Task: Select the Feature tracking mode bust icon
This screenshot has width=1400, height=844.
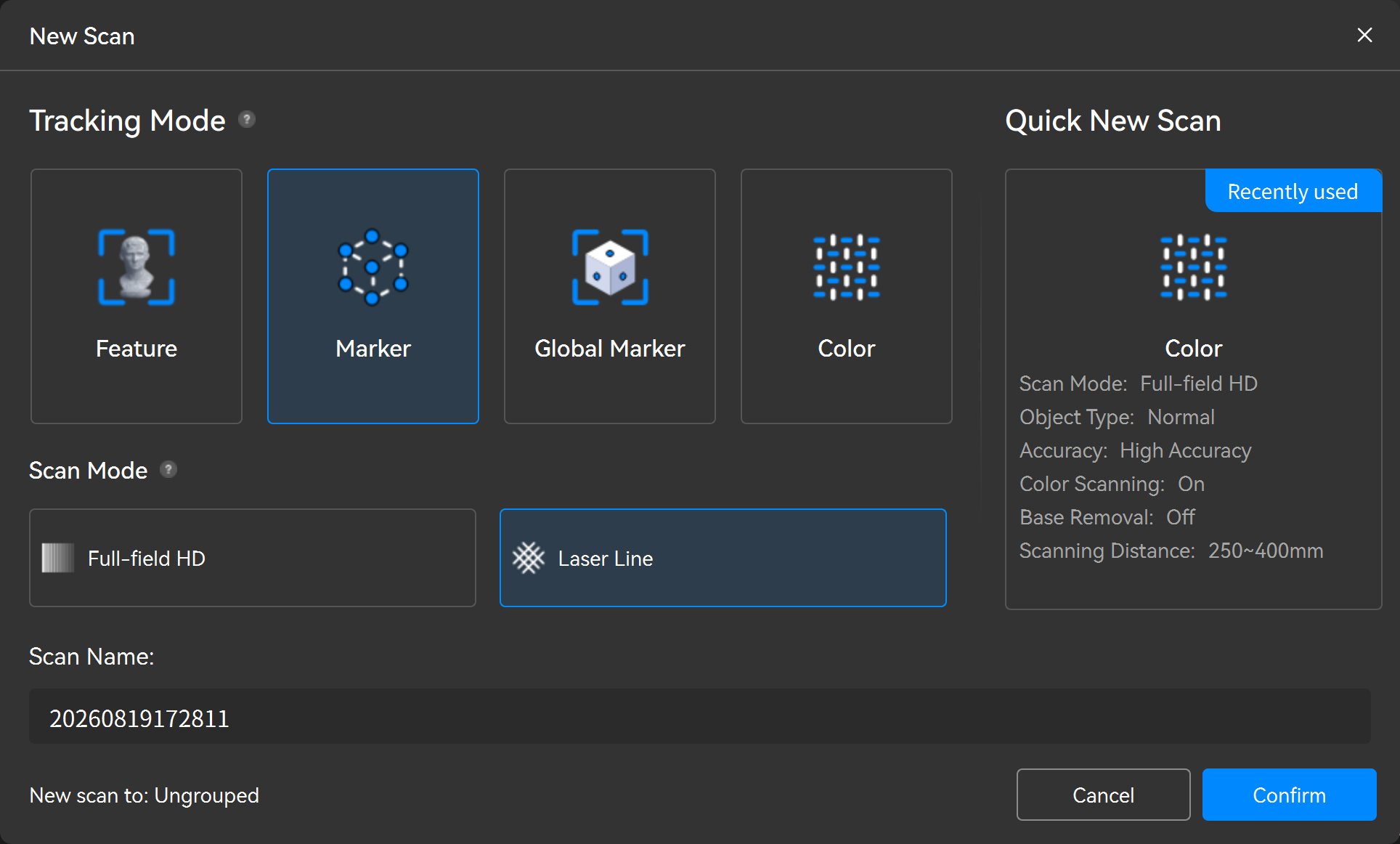Action: [x=137, y=267]
